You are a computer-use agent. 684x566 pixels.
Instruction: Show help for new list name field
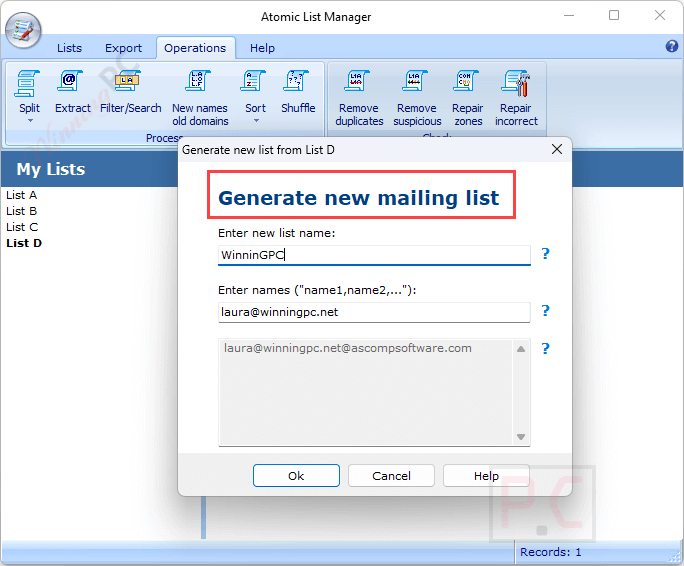[x=545, y=254]
